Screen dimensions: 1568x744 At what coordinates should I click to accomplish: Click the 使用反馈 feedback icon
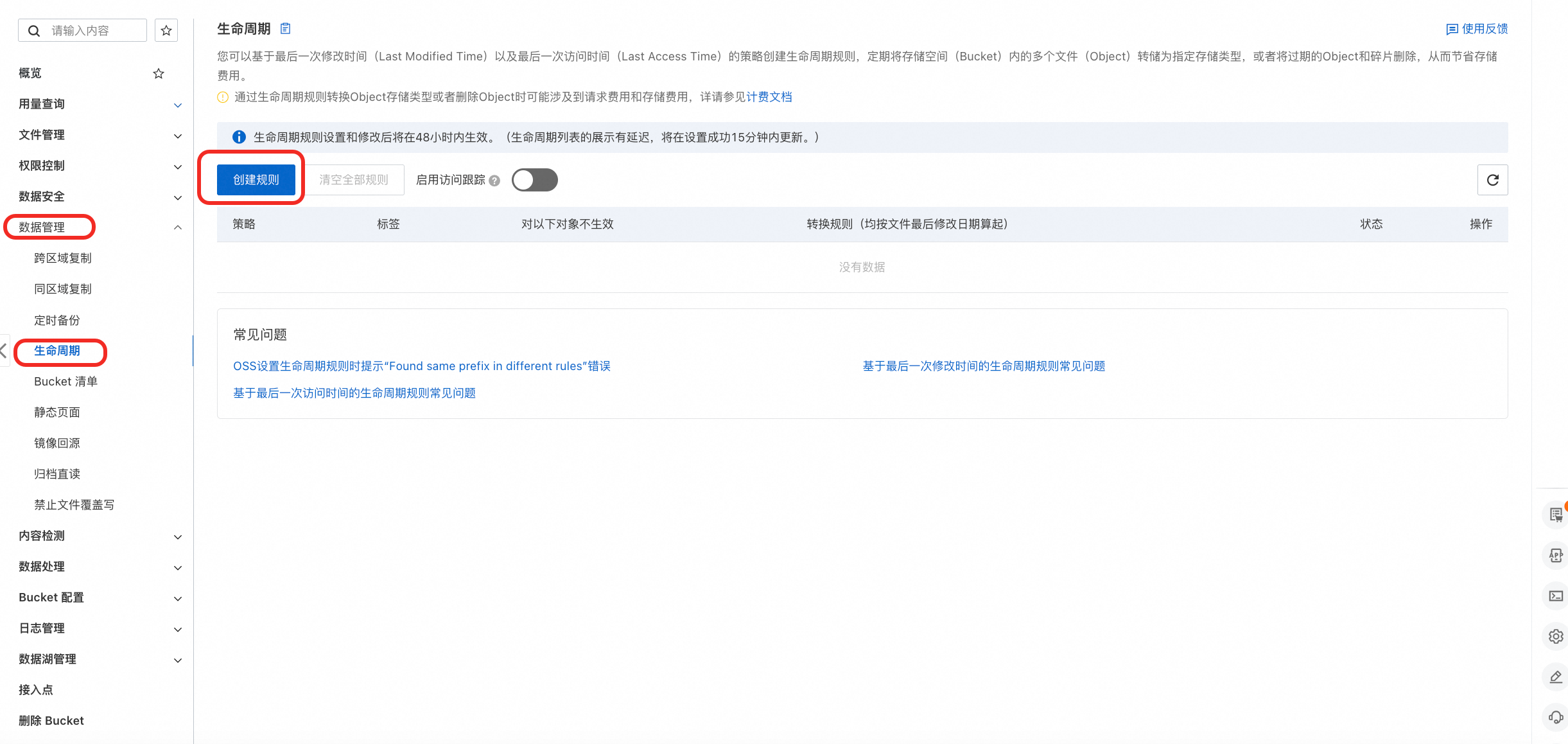pos(1452,29)
